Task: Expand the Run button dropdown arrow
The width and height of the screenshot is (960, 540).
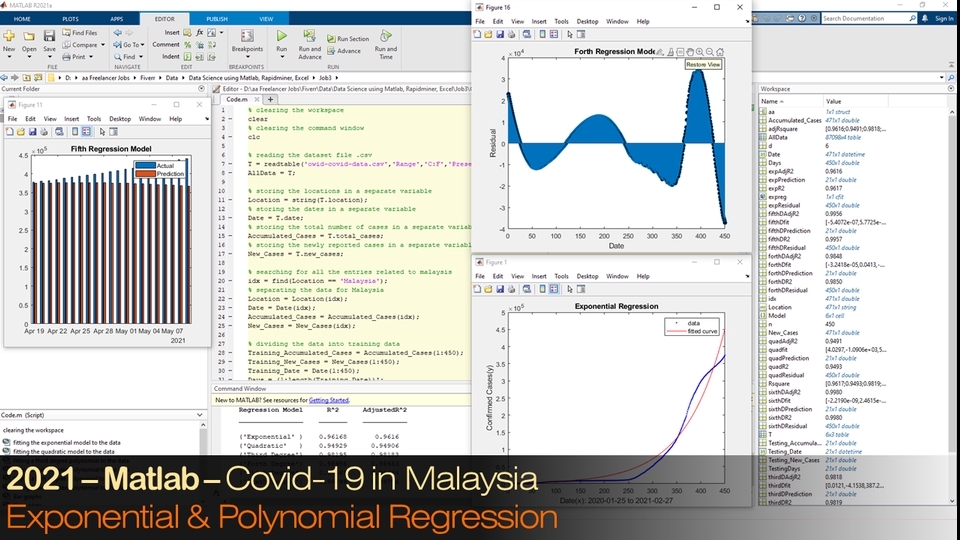Action: [x=282, y=57]
